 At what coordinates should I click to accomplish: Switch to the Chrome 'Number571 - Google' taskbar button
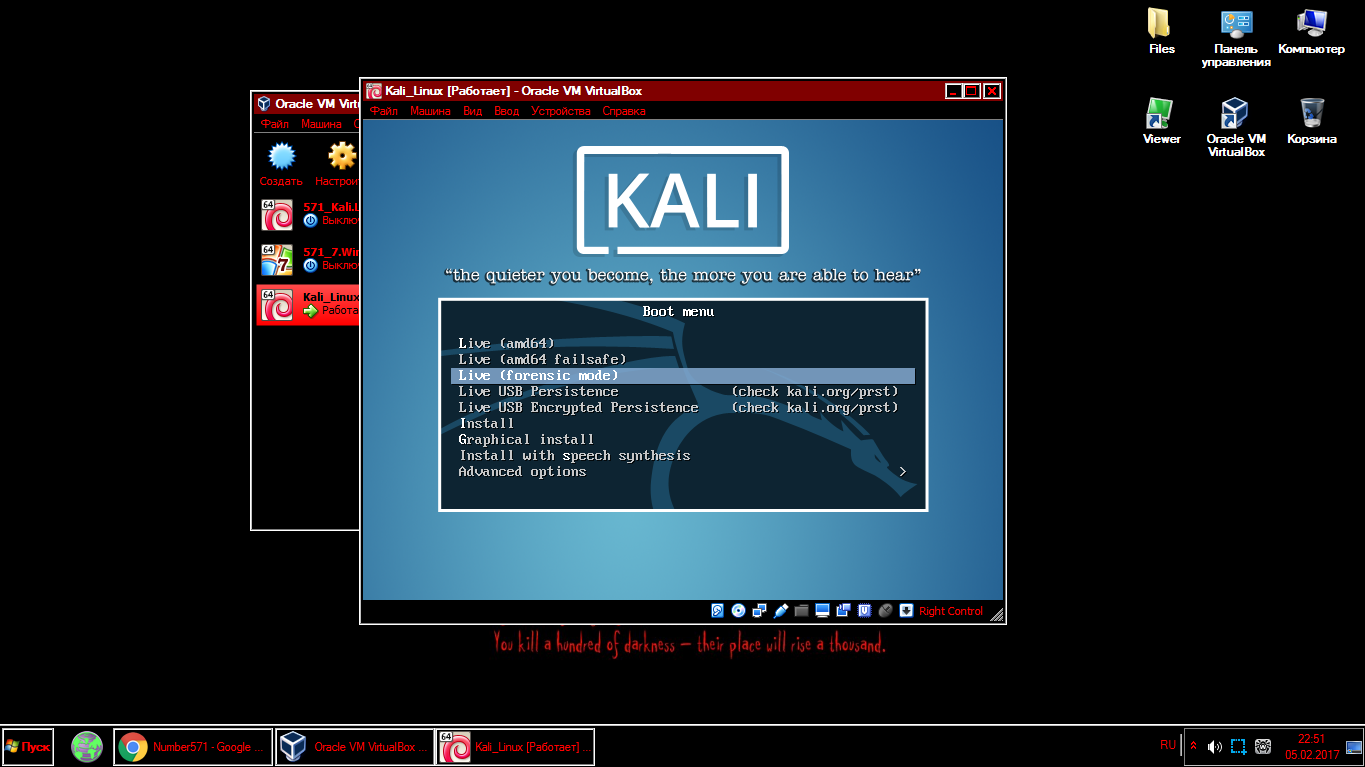click(x=193, y=746)
